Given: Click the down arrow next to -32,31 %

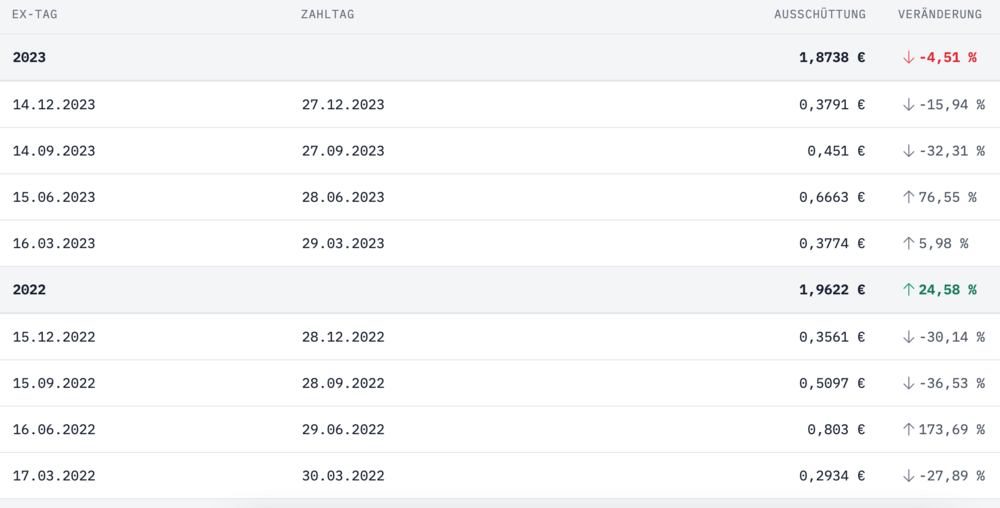Looking at the screenshot, I should [908, 151].
